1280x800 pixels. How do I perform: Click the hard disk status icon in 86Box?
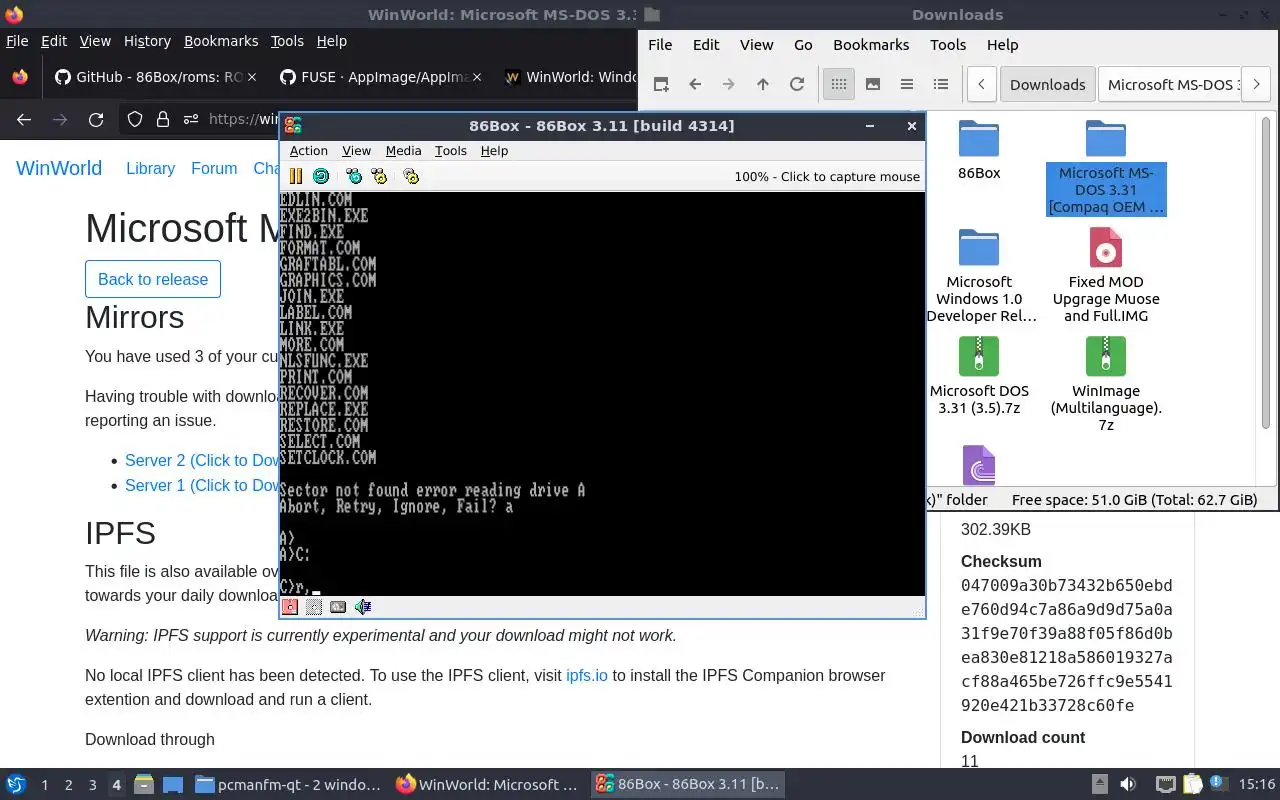pyautogui.click(x=338, y=606)
